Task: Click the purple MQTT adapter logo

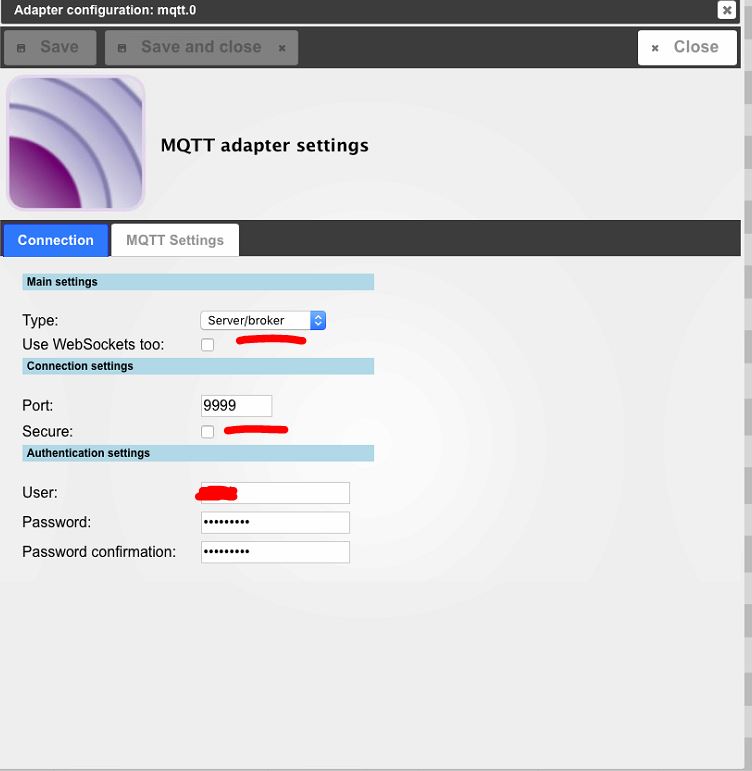Action: point(76,143)
